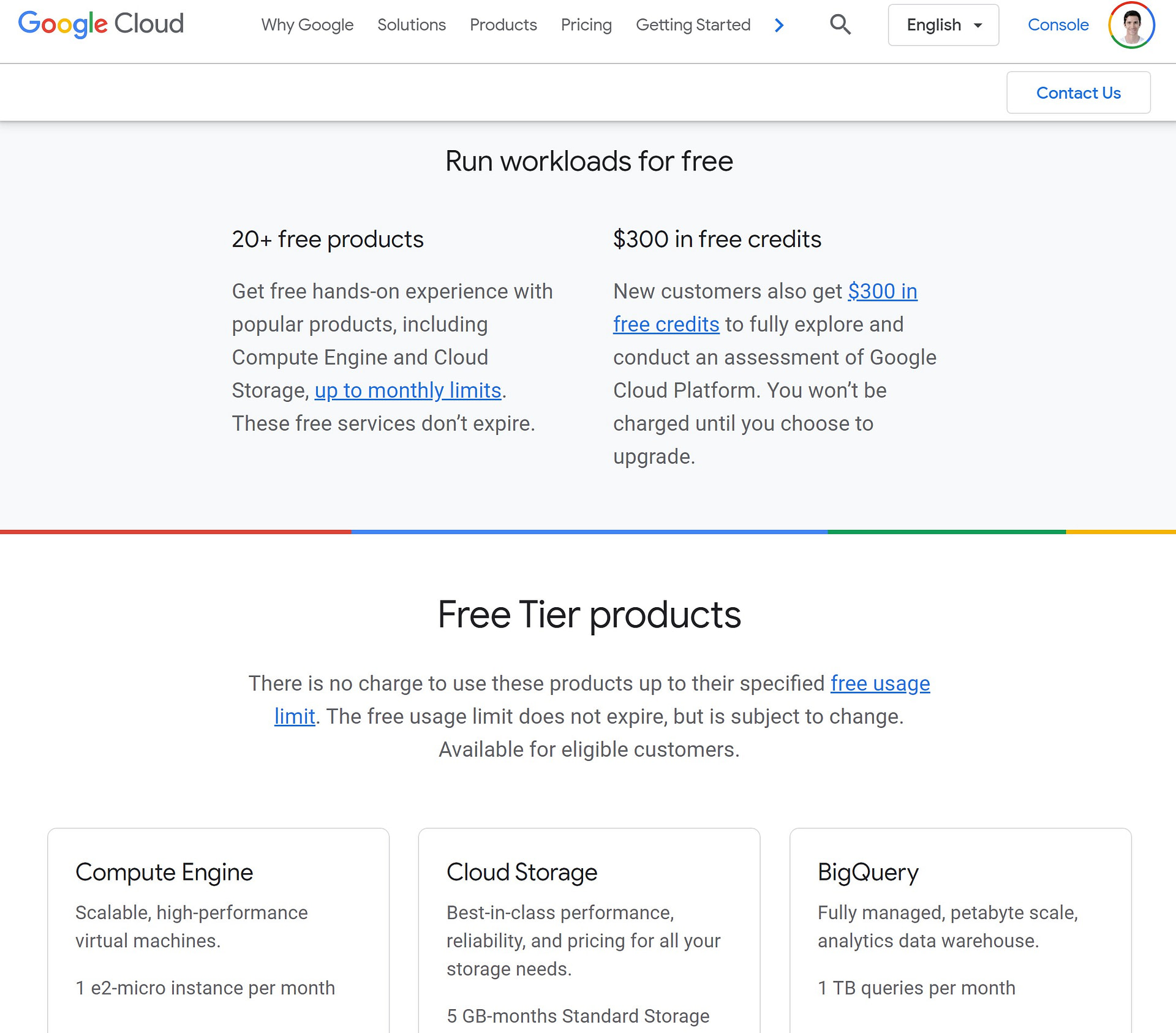Click the search magnifier icon

(840, 25)
